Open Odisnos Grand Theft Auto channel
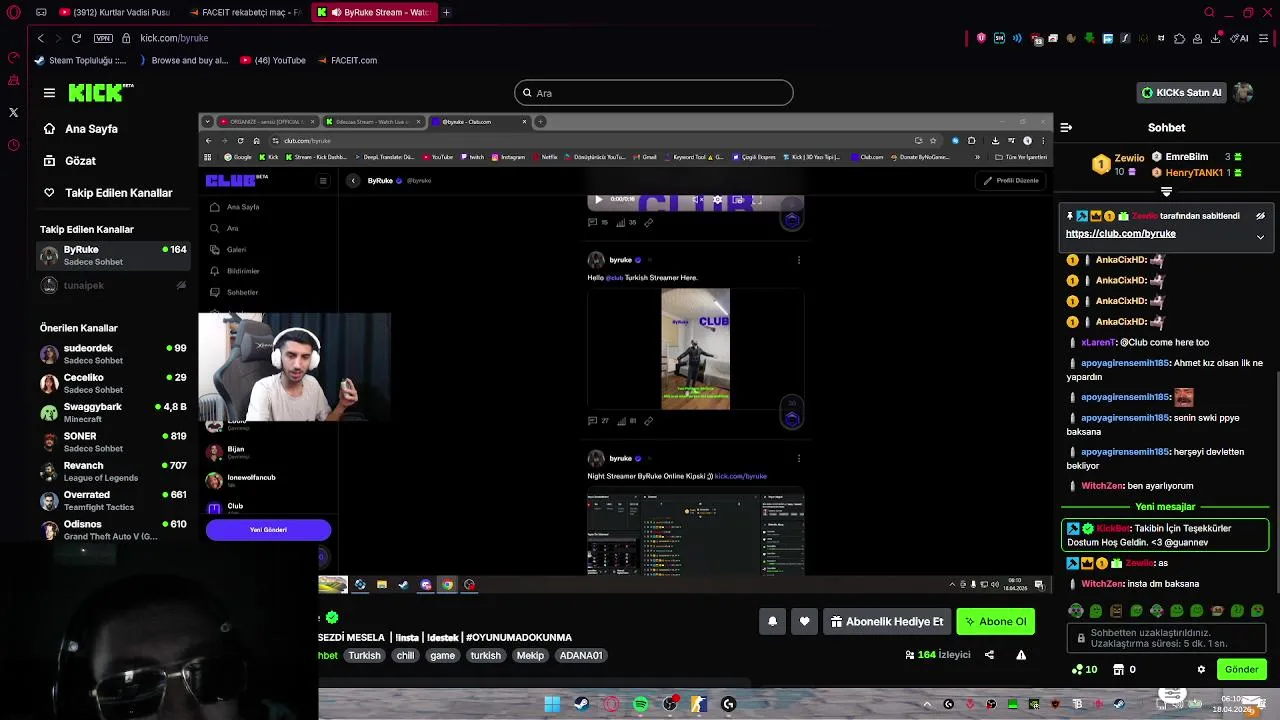1280x720 pixels. pyautogui.click(x=113, y=530)
